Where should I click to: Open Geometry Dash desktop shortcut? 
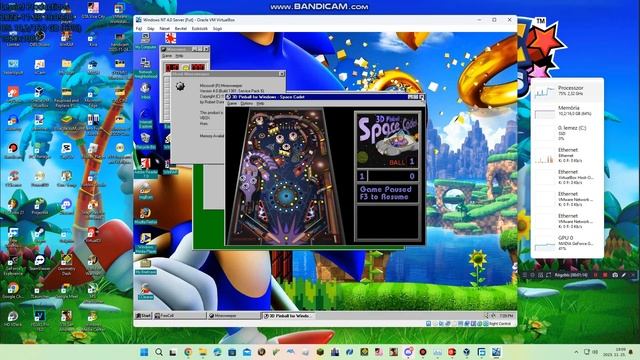tap(66, 264)
